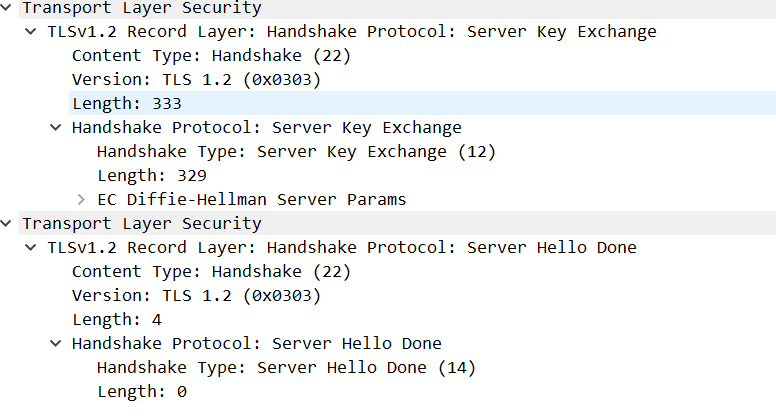This screenshot has height=420, width=776.
Task: Collapse the first Transport Layer Security section
Action: click(x=9, y=8)
